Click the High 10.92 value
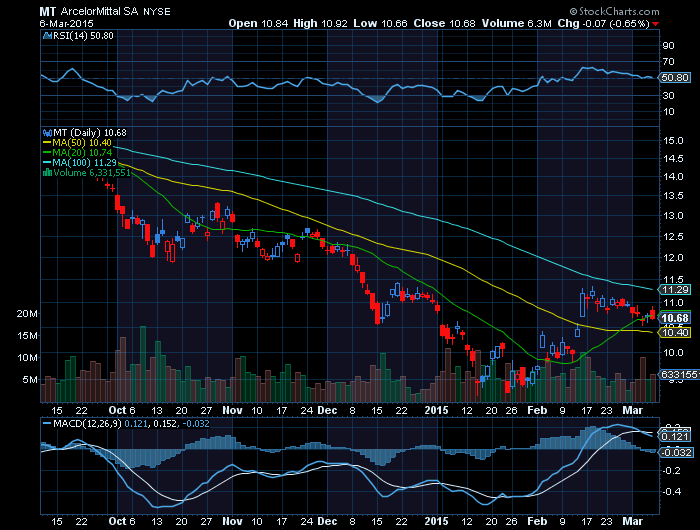The width and height of the screenshot is (700, 530). click(x=321, y=23)
